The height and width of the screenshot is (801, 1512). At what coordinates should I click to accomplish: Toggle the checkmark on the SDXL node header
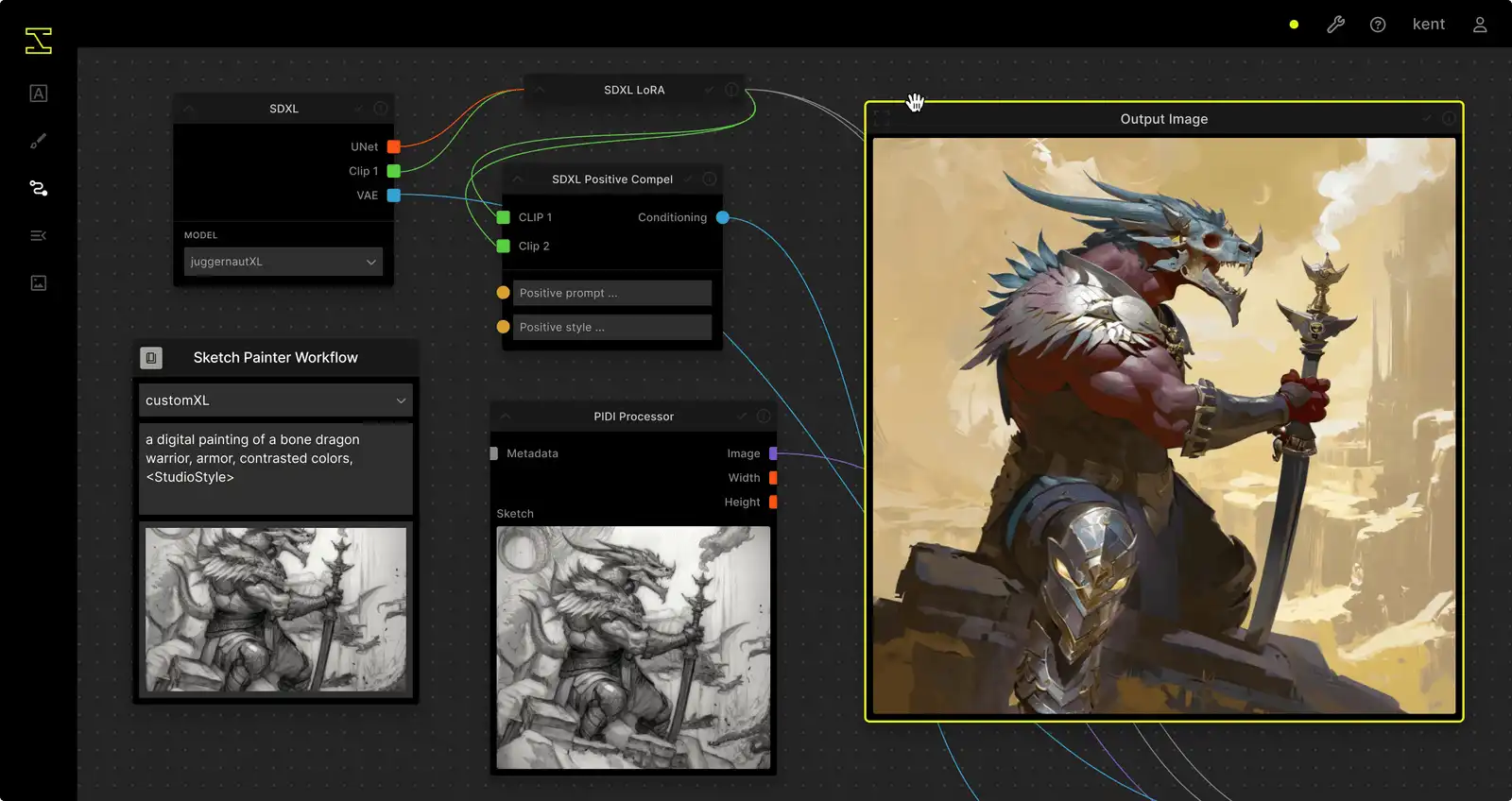(x=357, y=109)
